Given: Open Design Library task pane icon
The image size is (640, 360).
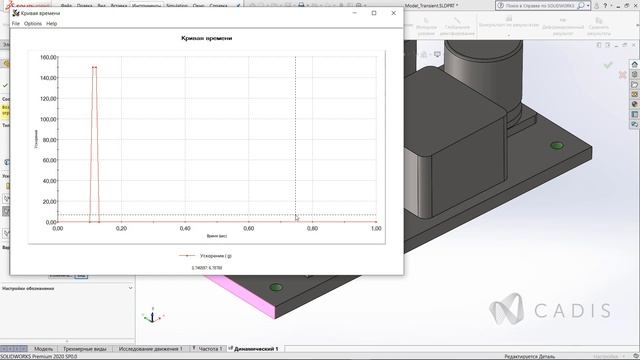Looking at the screenshot, I should point(634,74).
